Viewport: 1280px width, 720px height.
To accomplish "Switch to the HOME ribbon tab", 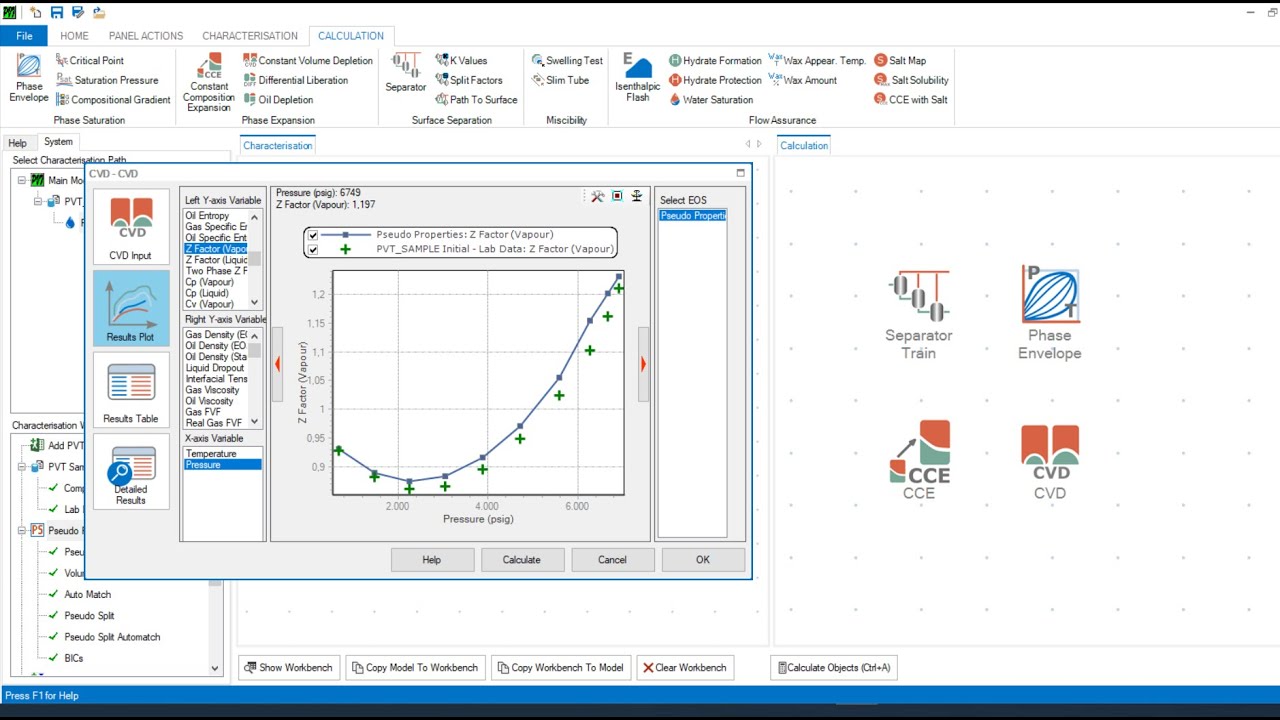I will (74, 36).
